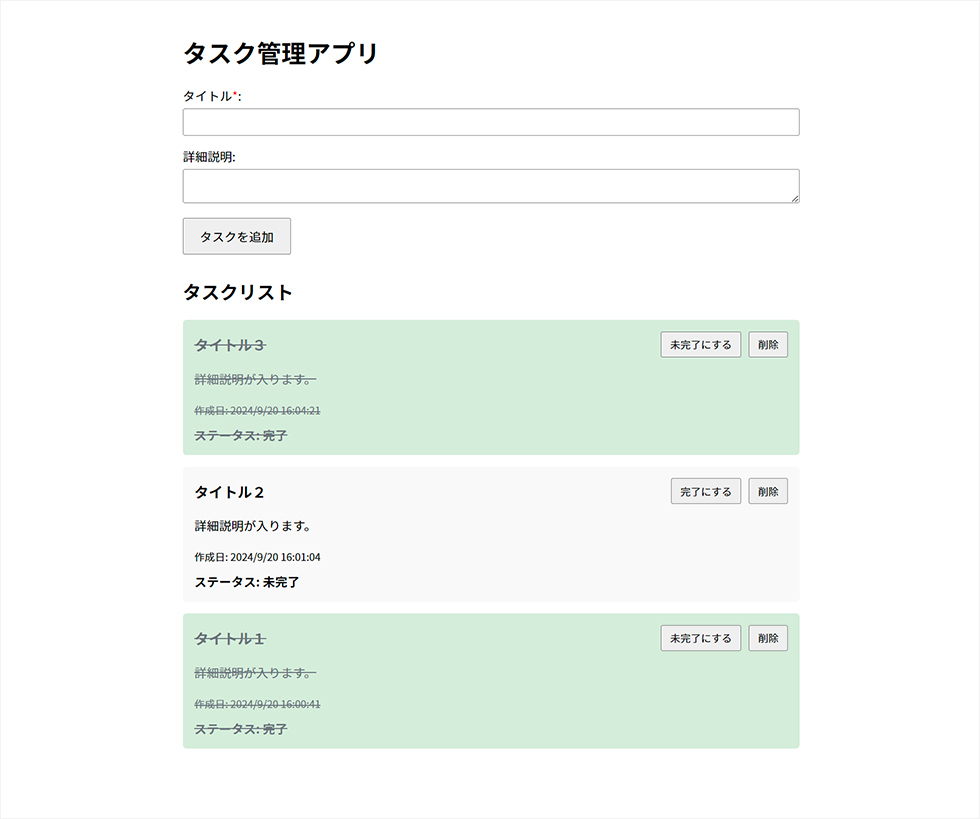Screen dimensions: 980x819
Task: Delete the タイトル1 task
Action: pos(768,638)
